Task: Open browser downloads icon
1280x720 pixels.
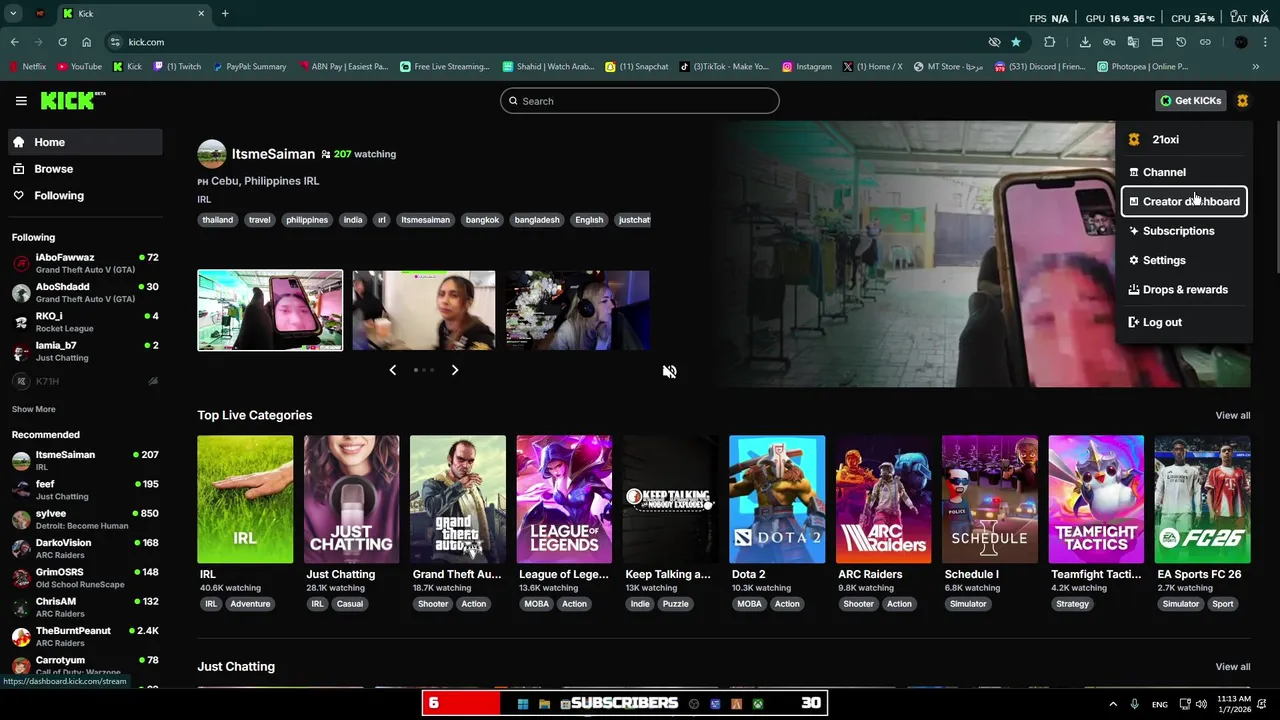Action: point(1085,42)
